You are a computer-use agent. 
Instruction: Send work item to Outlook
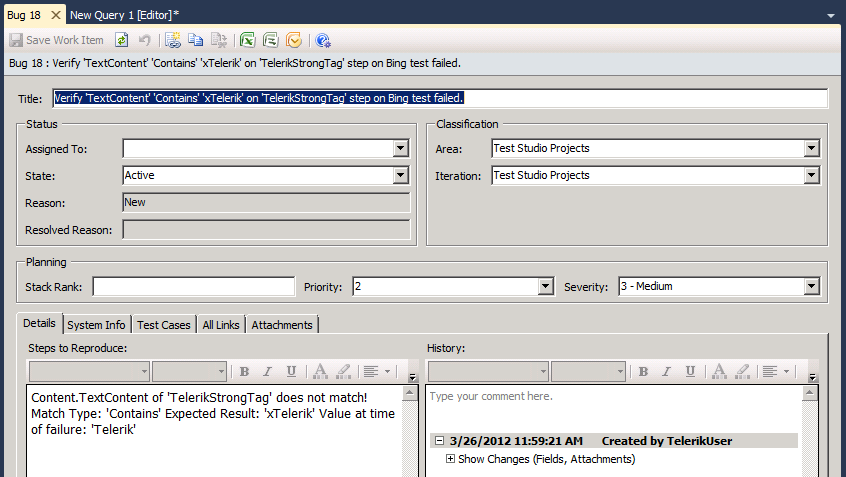(x=294, y=40)
